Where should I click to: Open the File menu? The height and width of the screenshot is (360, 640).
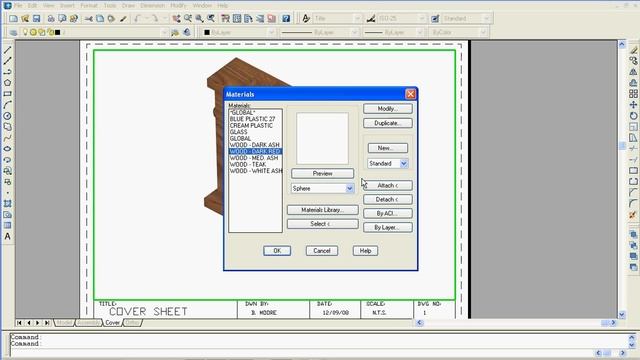point(18,6)
